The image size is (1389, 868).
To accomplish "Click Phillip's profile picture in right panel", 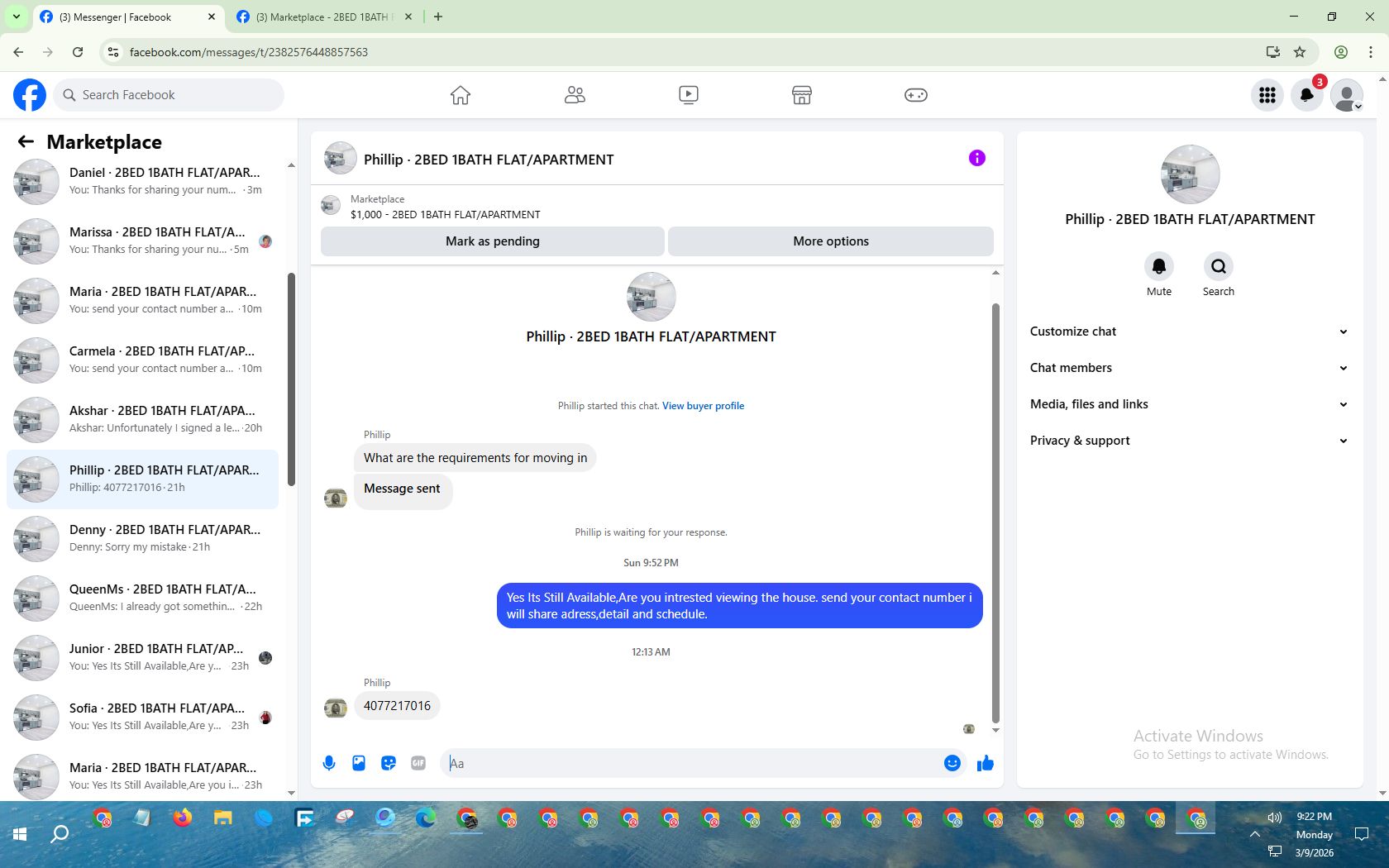I will coord(1190,174).
